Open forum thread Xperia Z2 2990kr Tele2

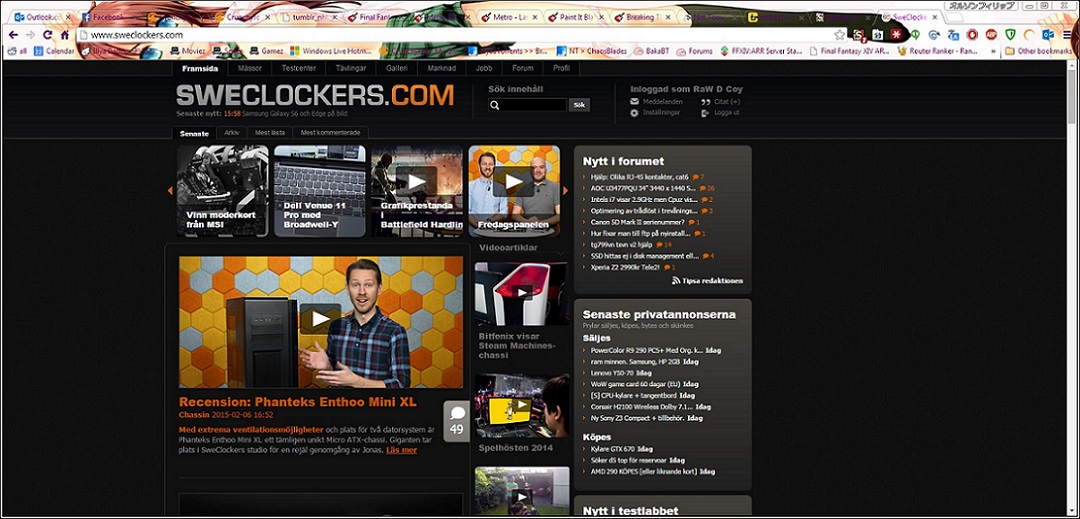[x=627, y=266]
